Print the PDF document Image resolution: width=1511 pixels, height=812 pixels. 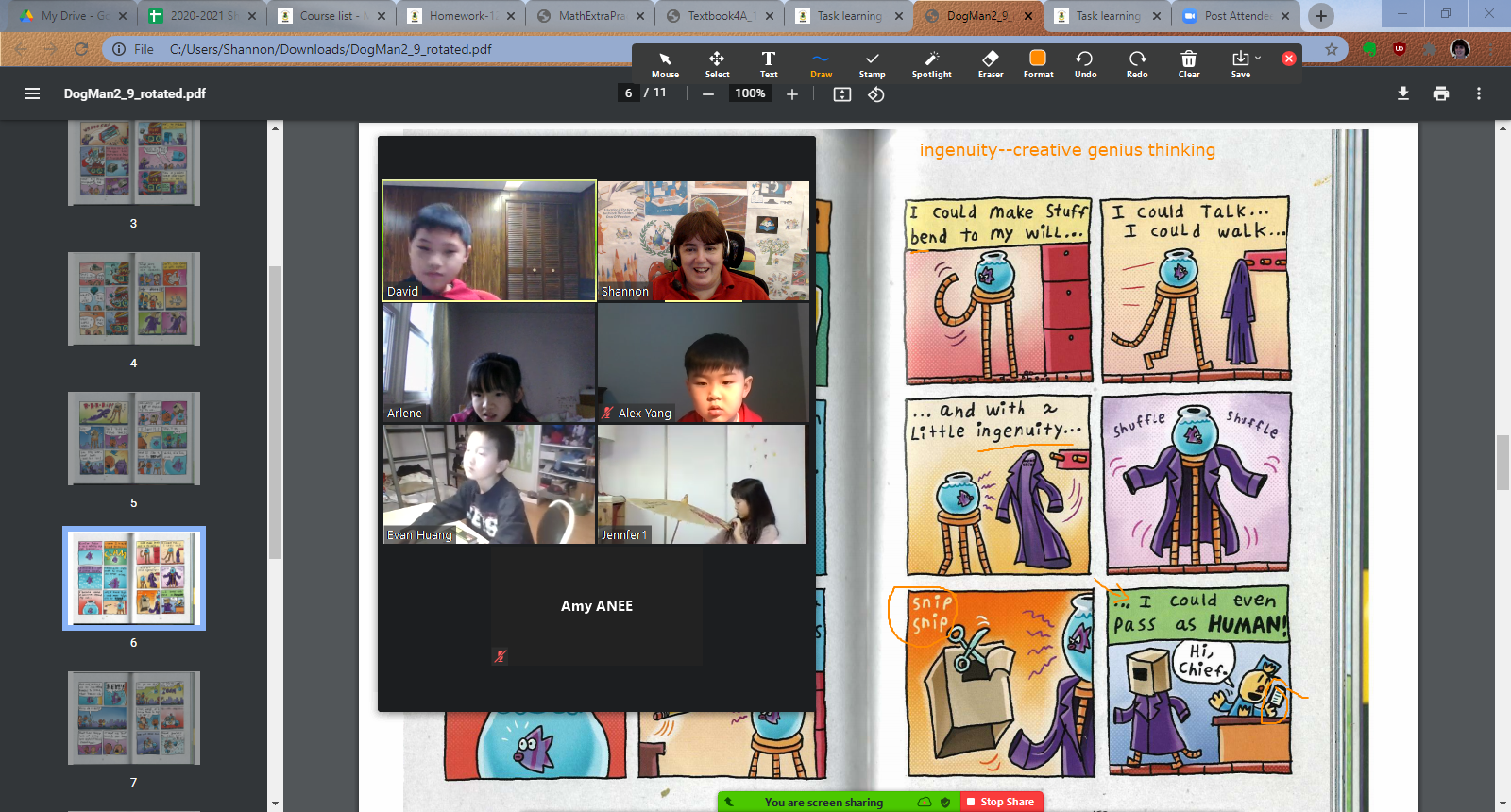tap(1441, 93)
